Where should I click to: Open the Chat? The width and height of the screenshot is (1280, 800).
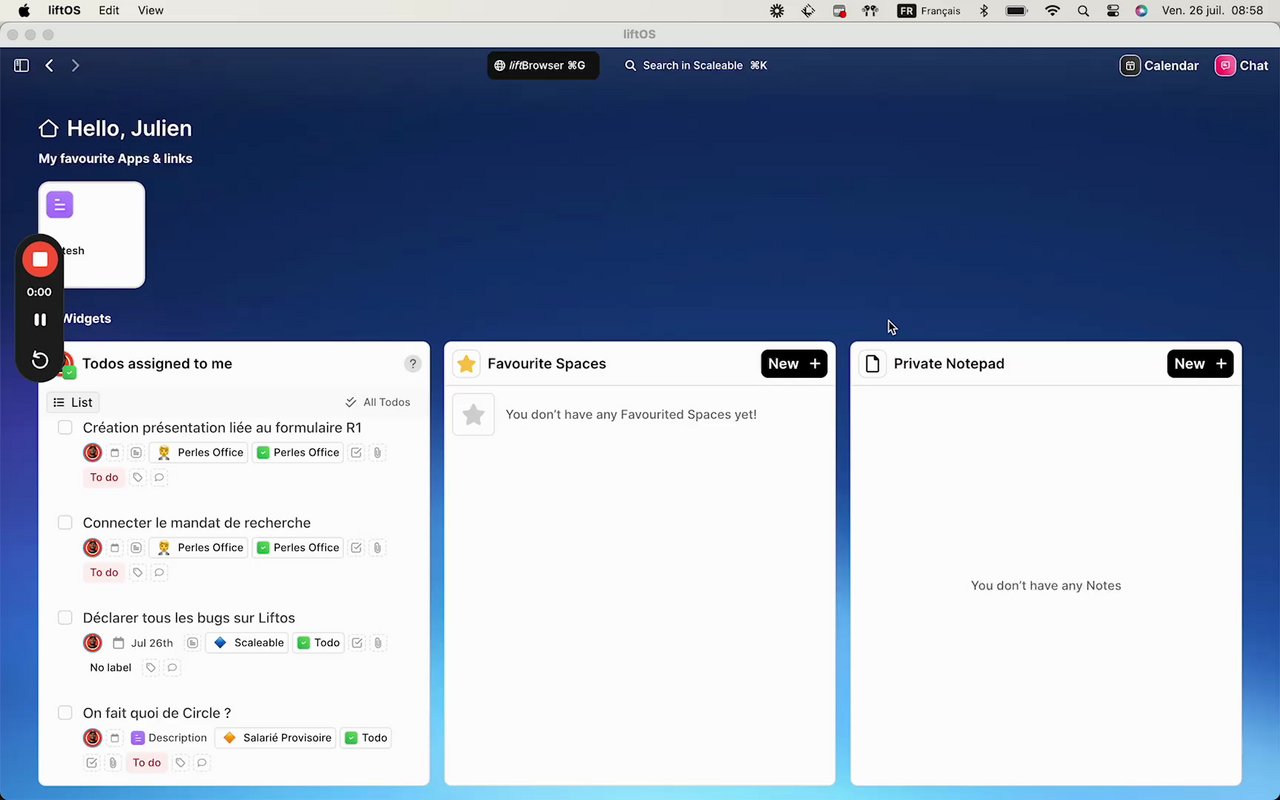[1241, 65]
